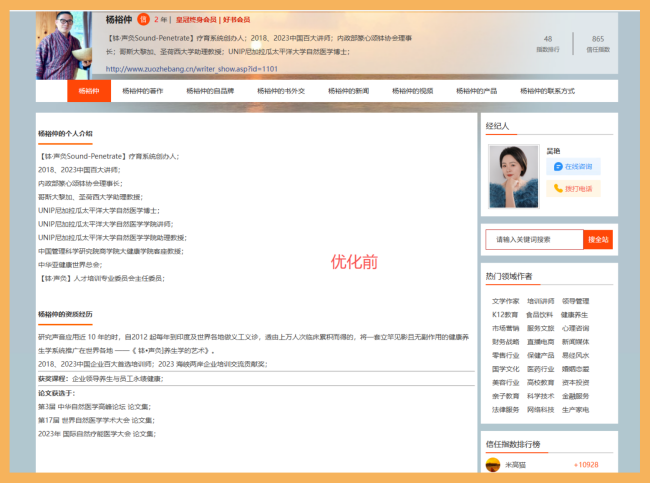
Task: Click the blue chat icon on 在线咨询
Action: click(558, 167)
